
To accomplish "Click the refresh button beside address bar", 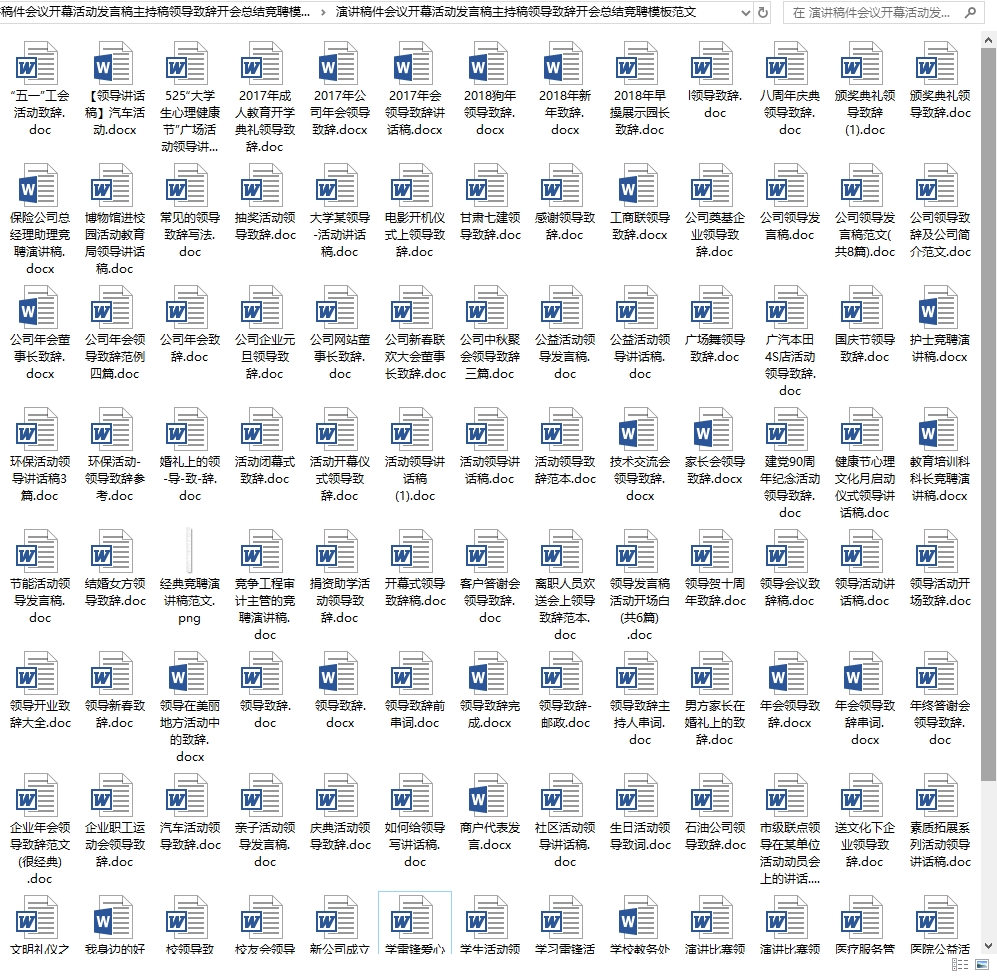I will click(764, 13).
